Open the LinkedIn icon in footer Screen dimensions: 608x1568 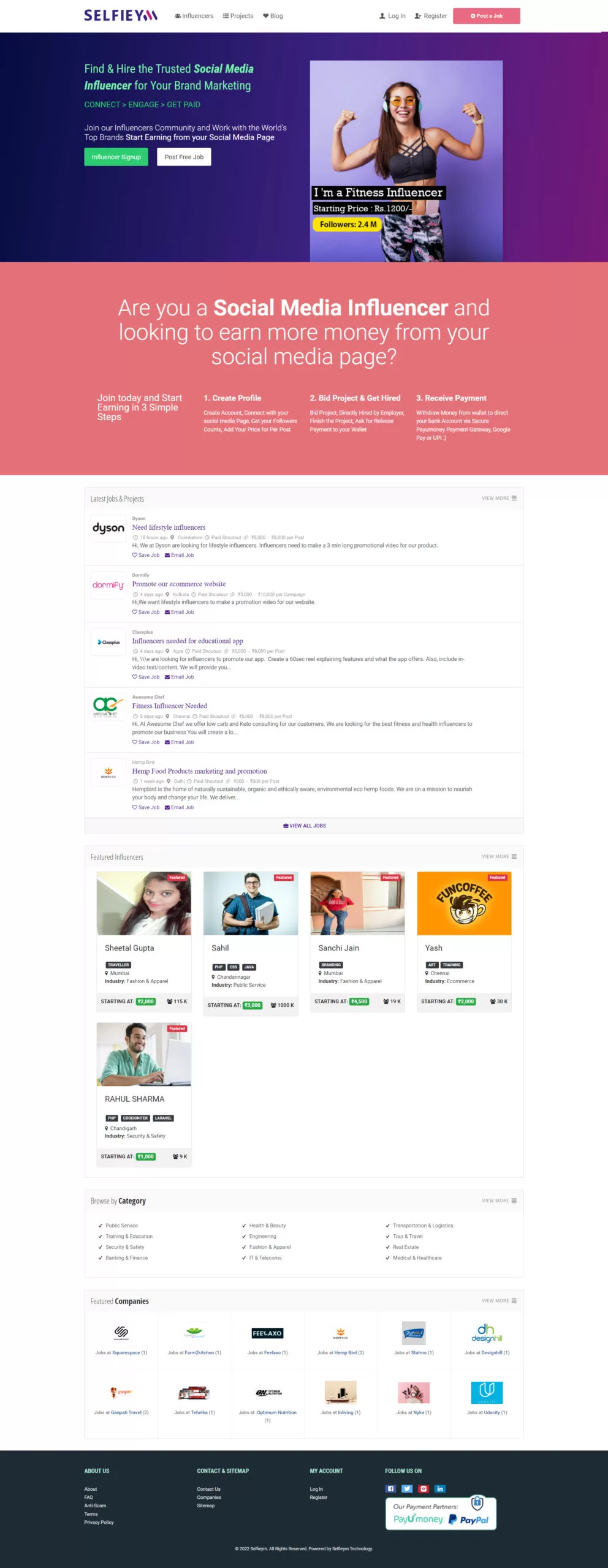(x=440, y=1488)
